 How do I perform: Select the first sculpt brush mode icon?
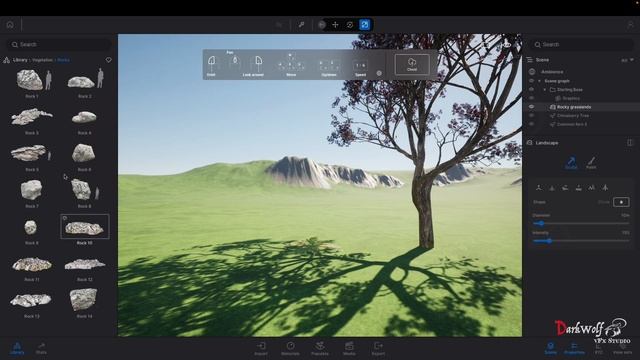point(539,188)
